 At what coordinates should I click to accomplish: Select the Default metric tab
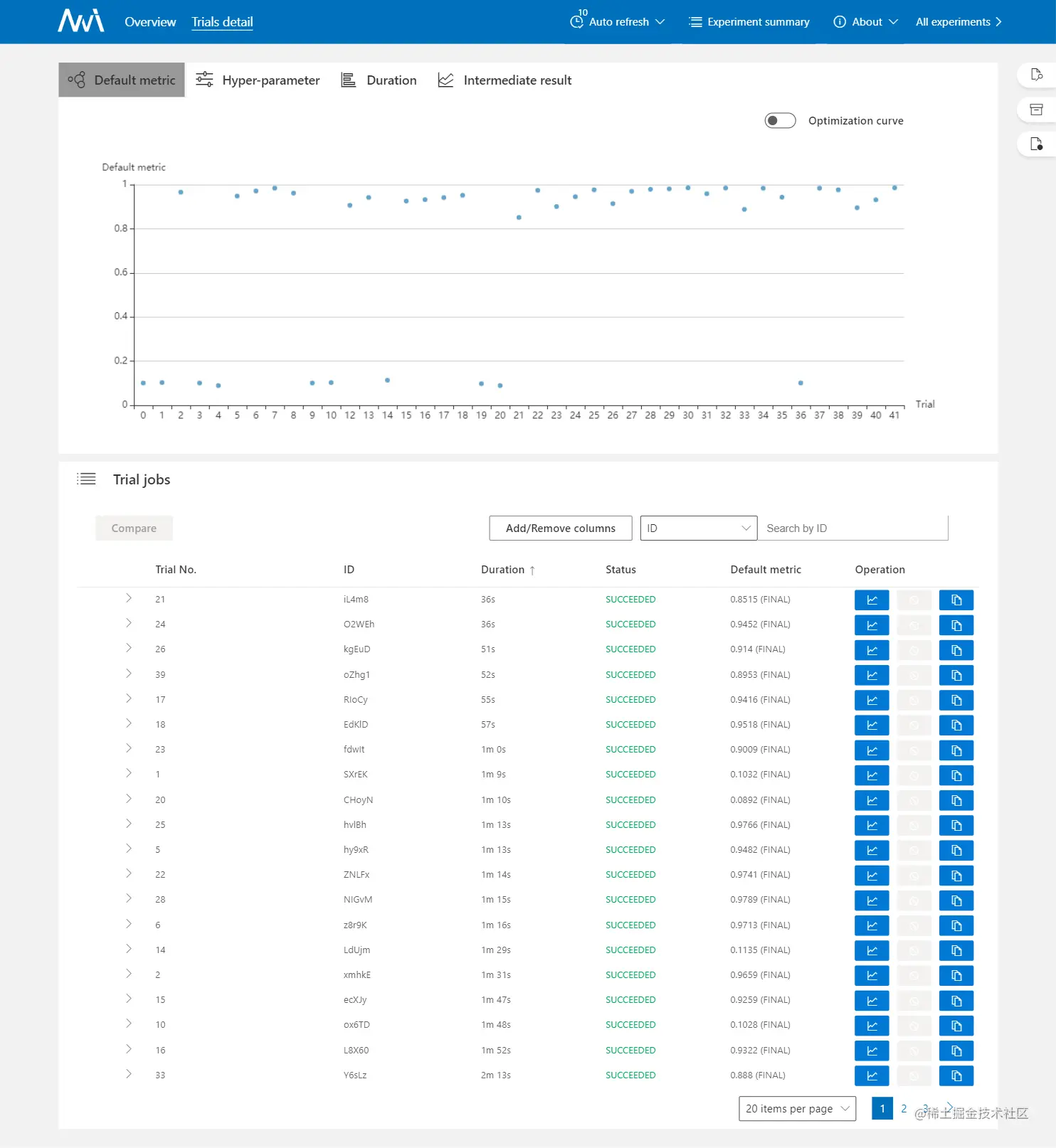(122, 80)
